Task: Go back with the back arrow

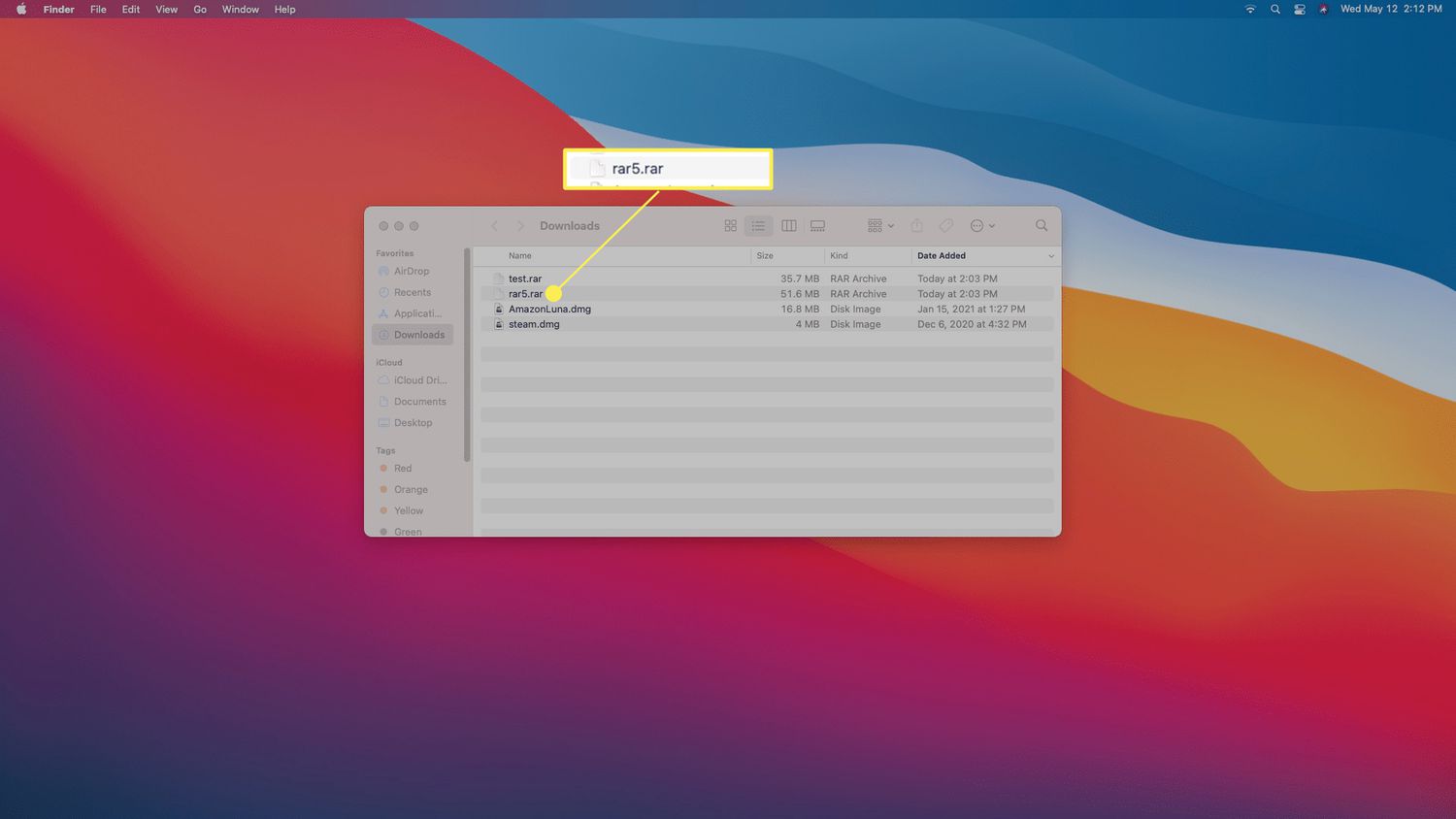Action: pyautogui.click(x=494, y=226)
